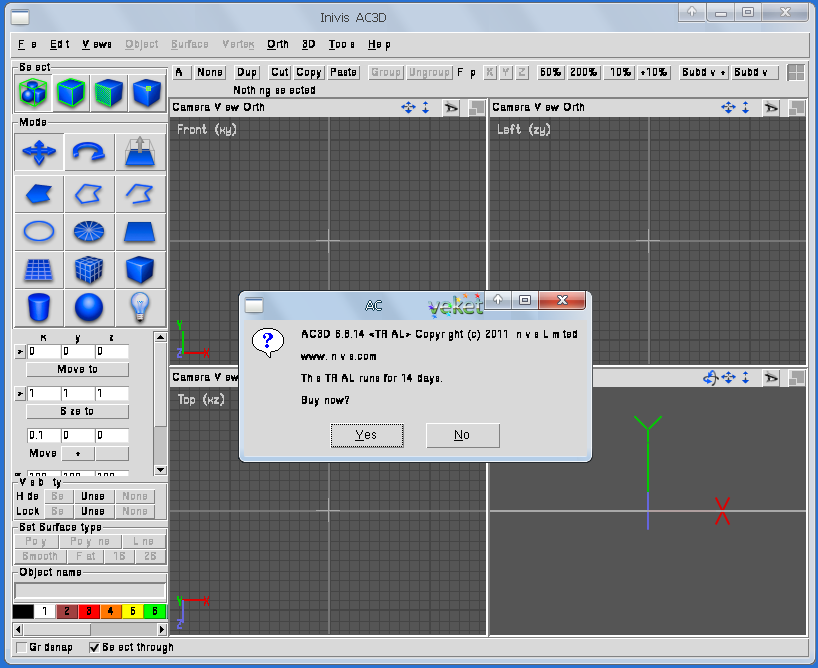Open the Edit menu
Viewport: 818px width, 668px height.
[x=59, y=44]
